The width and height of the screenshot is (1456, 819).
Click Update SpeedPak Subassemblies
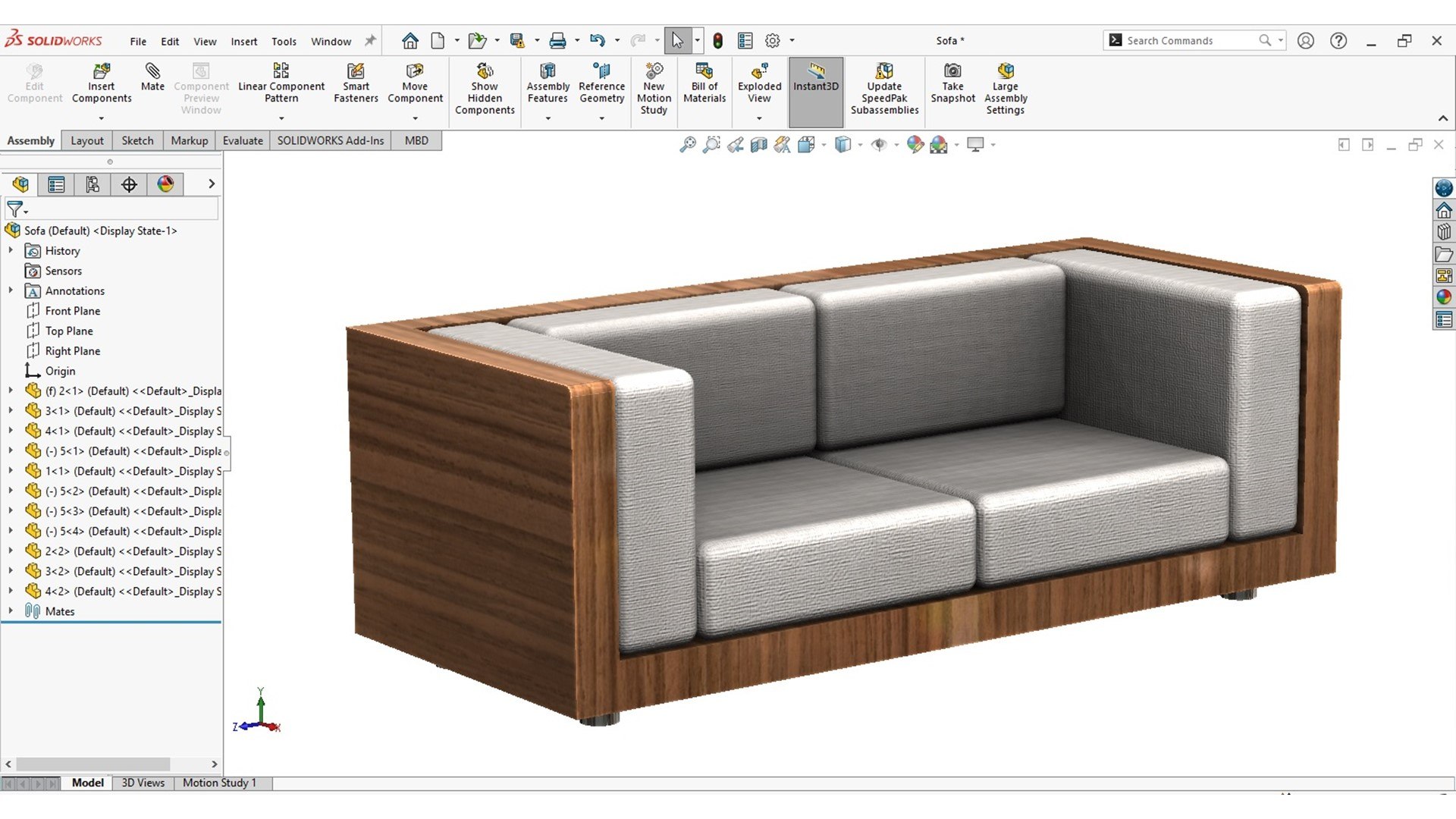[x=884, y=89]
